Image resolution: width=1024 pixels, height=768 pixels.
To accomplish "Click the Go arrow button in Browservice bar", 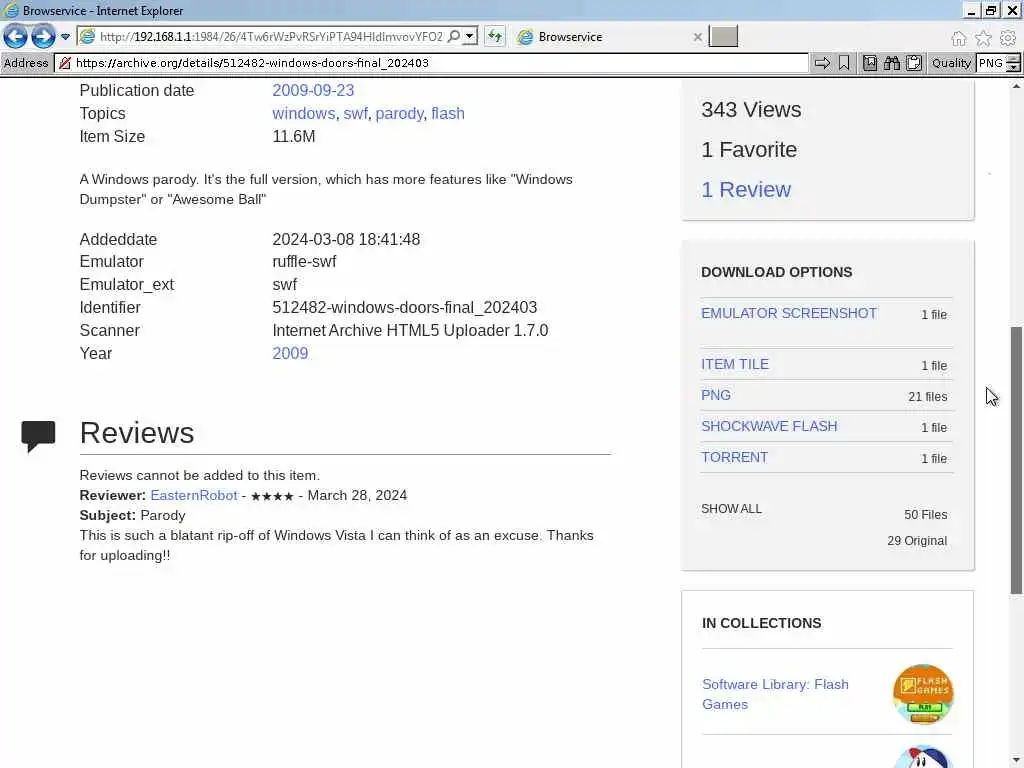I will tap(822, 63).
